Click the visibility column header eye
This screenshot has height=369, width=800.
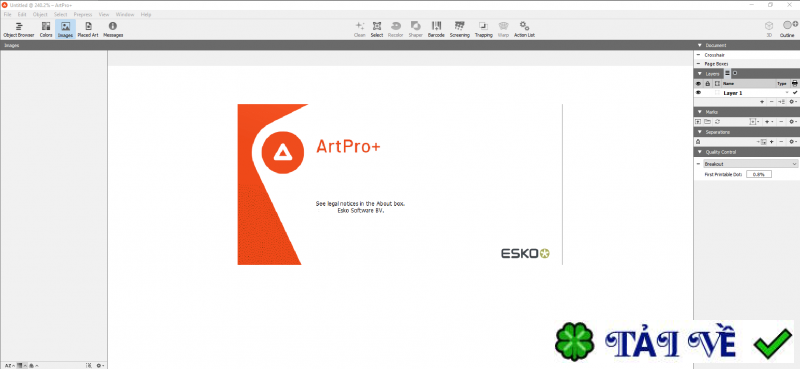698,83
